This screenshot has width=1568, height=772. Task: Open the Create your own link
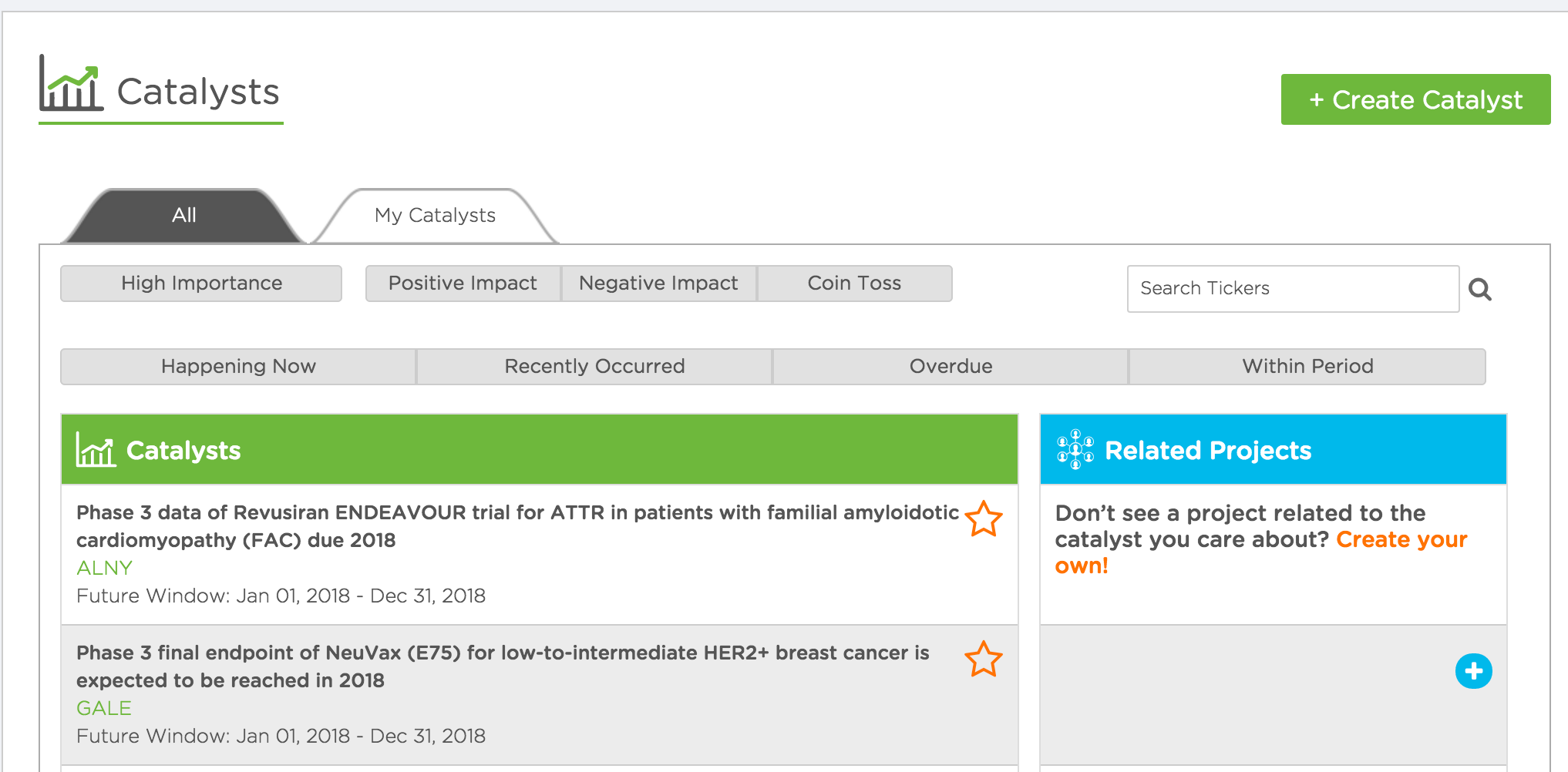[1401, 540]
